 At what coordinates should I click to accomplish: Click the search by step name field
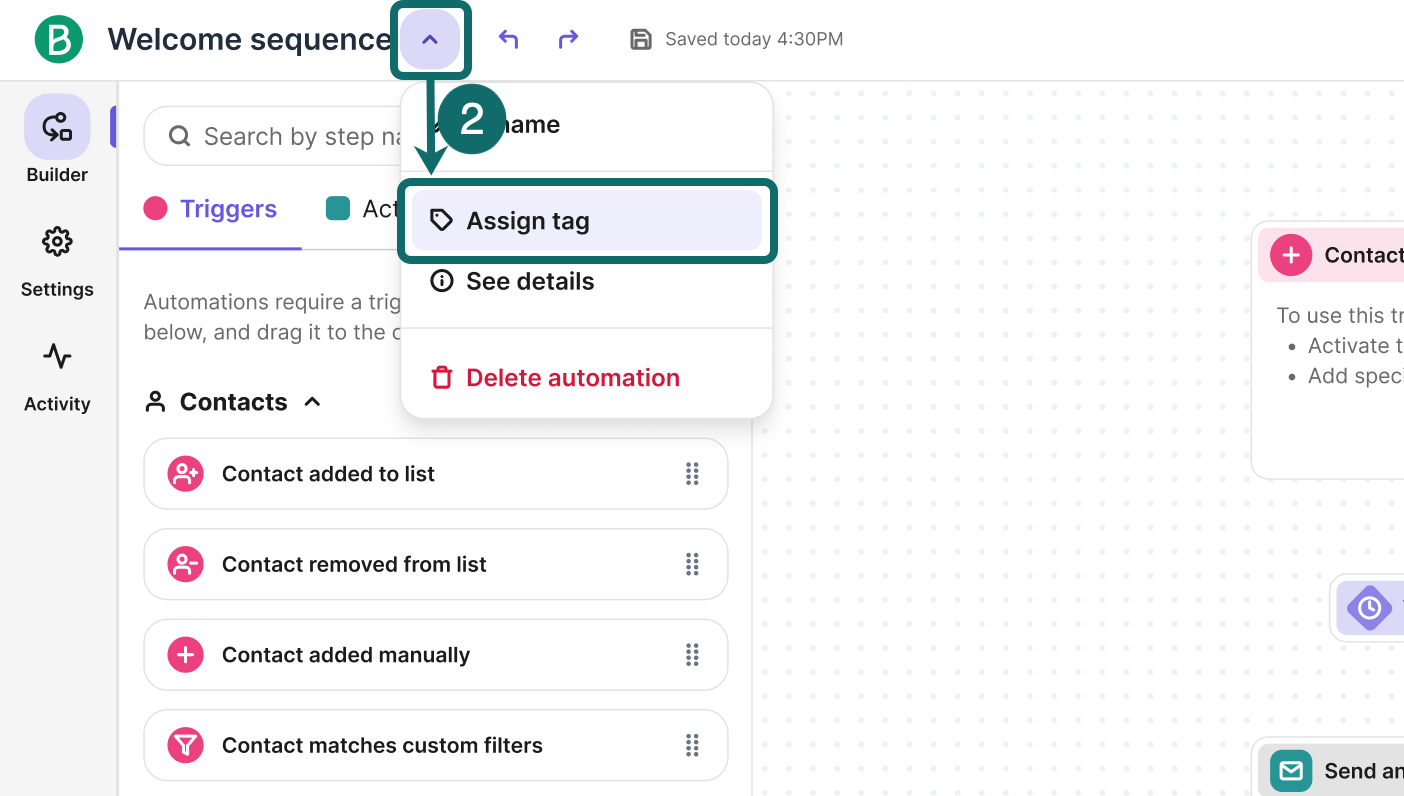[x=300, y=135]
